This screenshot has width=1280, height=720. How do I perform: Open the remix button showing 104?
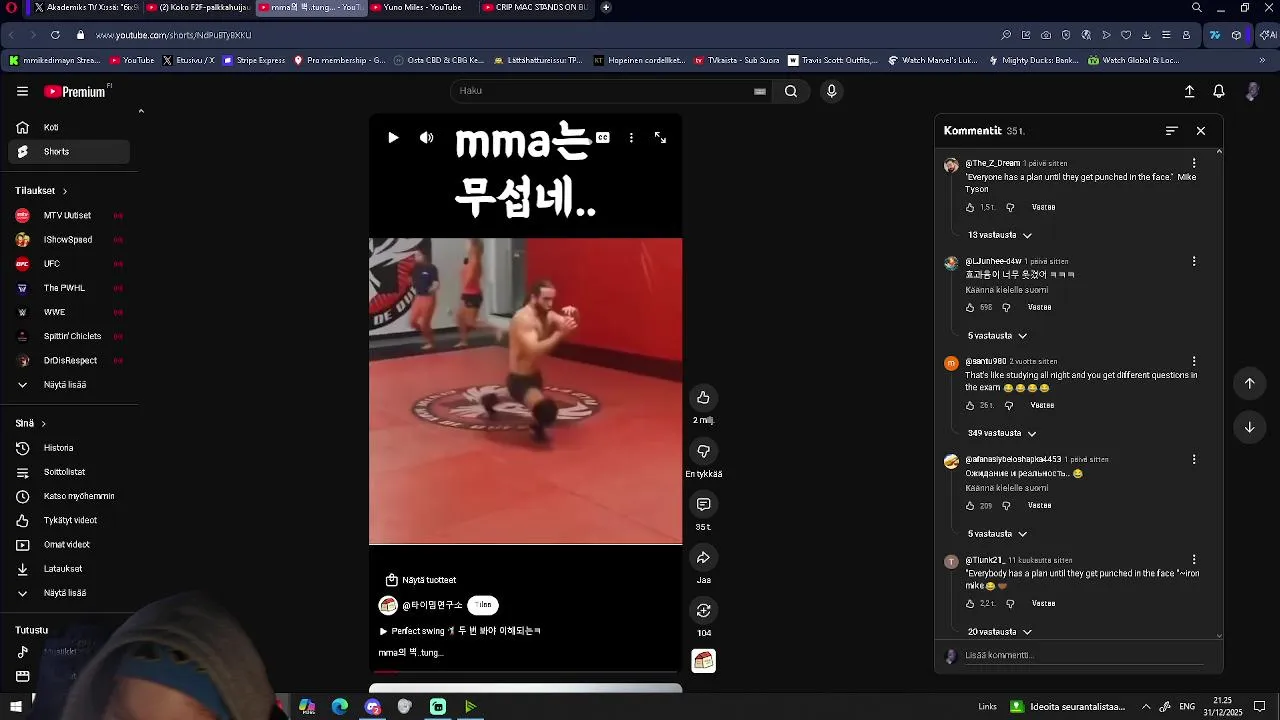tap(703, 610)
